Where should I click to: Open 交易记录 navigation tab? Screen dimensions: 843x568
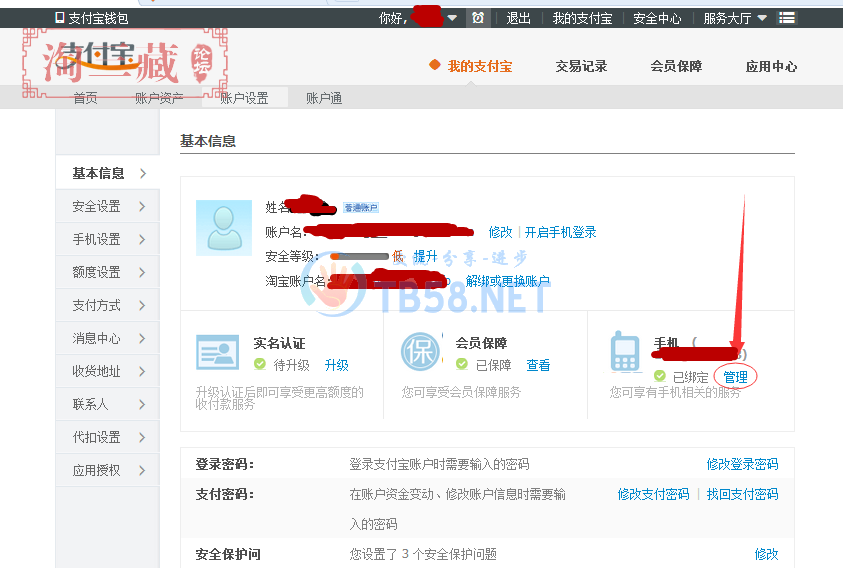tap(581, 67)
